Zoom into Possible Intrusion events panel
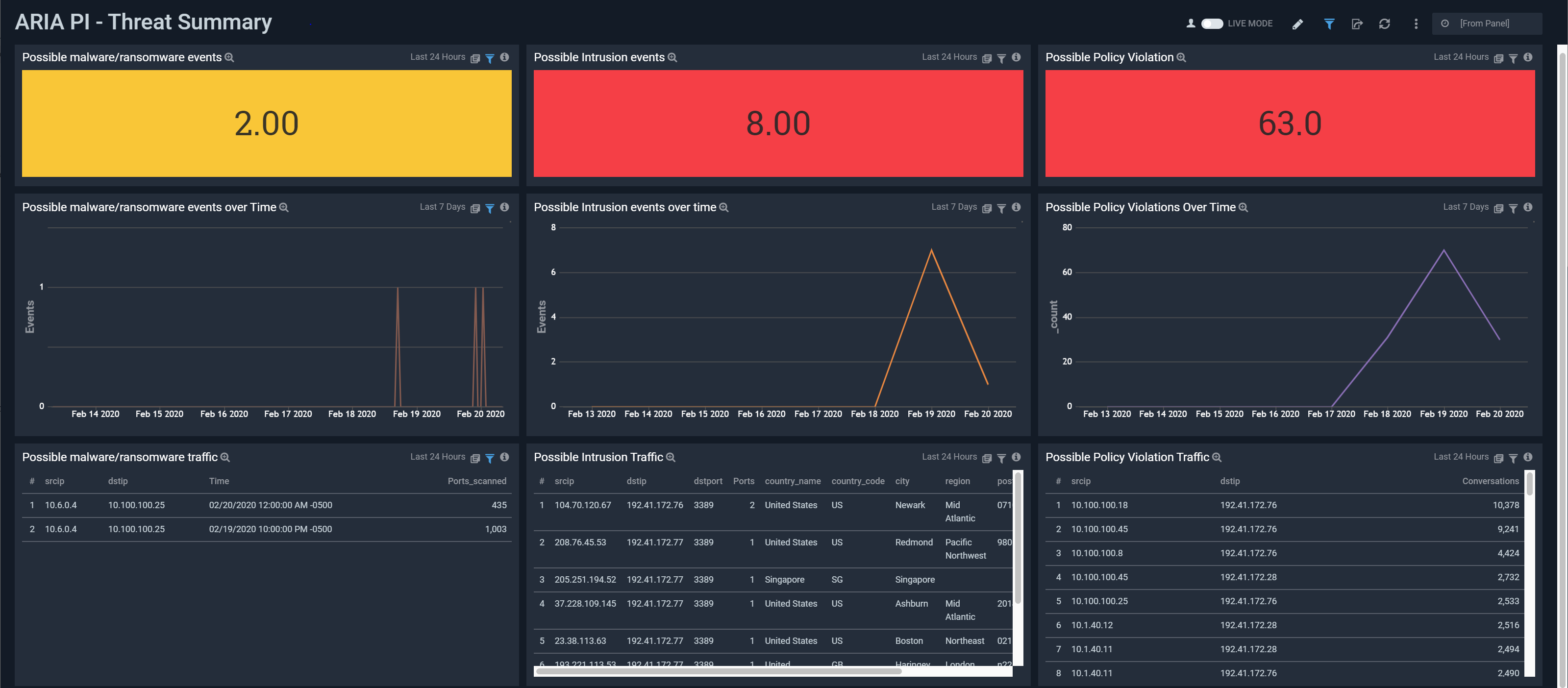The height and width of the screenshot is (688, 1568). [672, 57]
